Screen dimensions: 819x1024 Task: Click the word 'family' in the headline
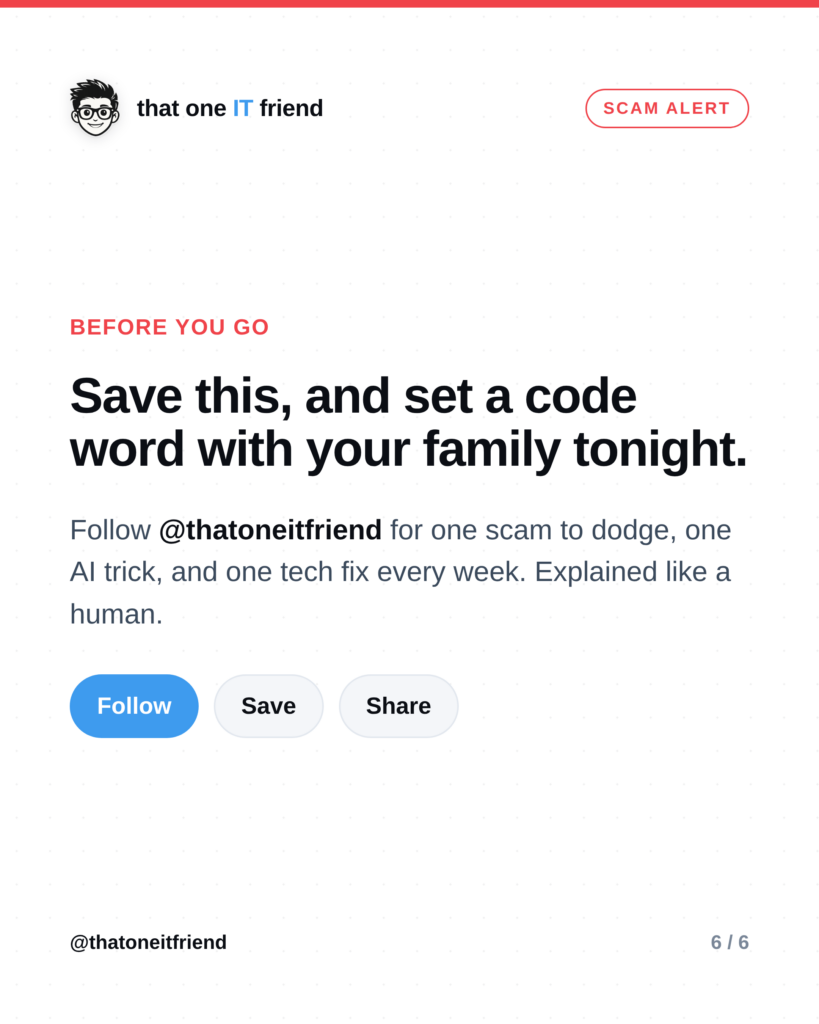pos(492,449)
